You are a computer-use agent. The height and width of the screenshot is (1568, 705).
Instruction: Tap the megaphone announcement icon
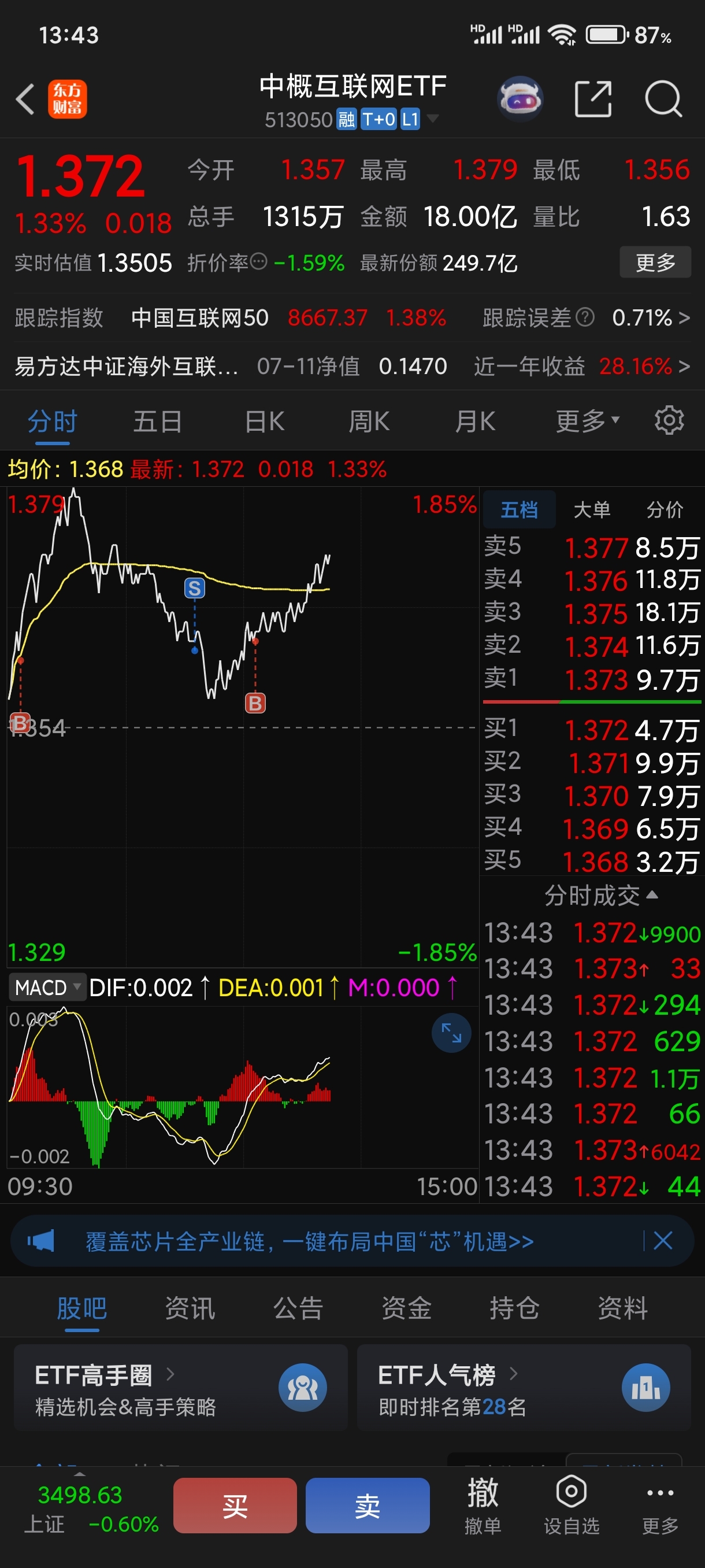point(41,1241)
